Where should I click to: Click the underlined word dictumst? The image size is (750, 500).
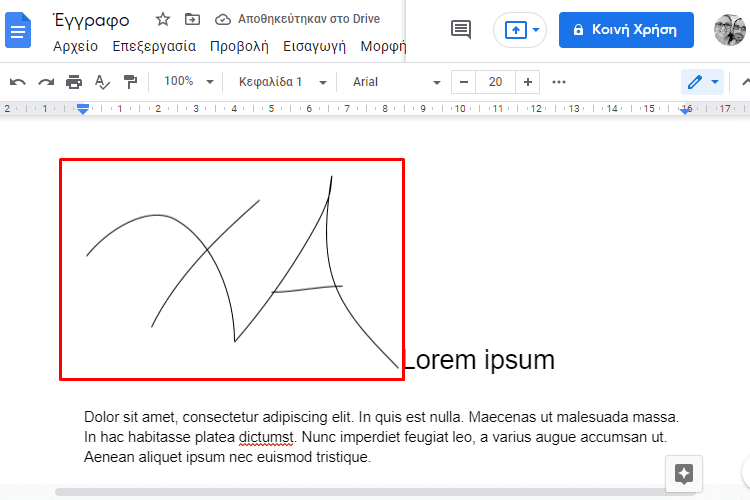tap(265, 437)
